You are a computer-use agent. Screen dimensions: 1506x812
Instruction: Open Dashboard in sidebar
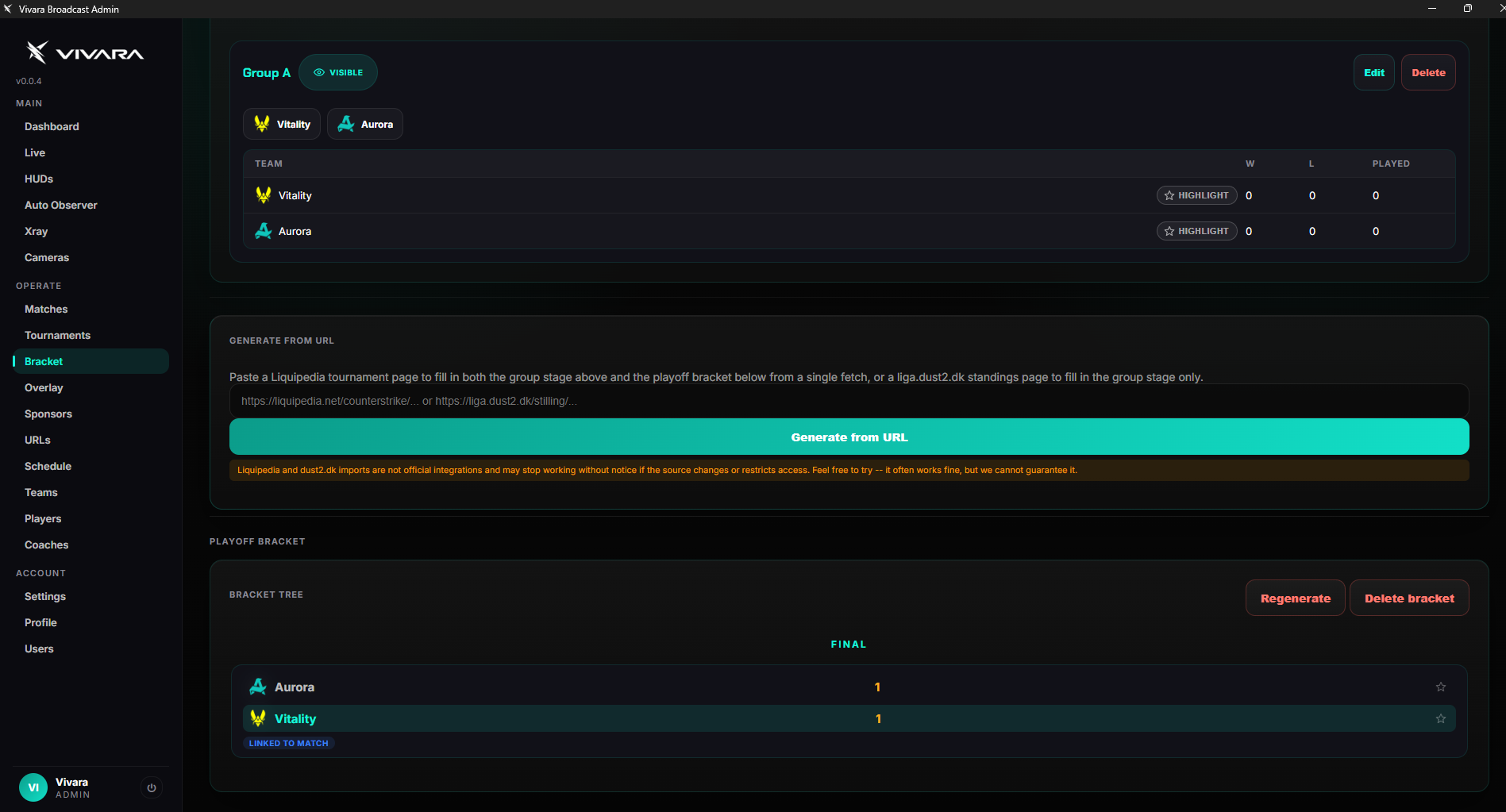91,126
